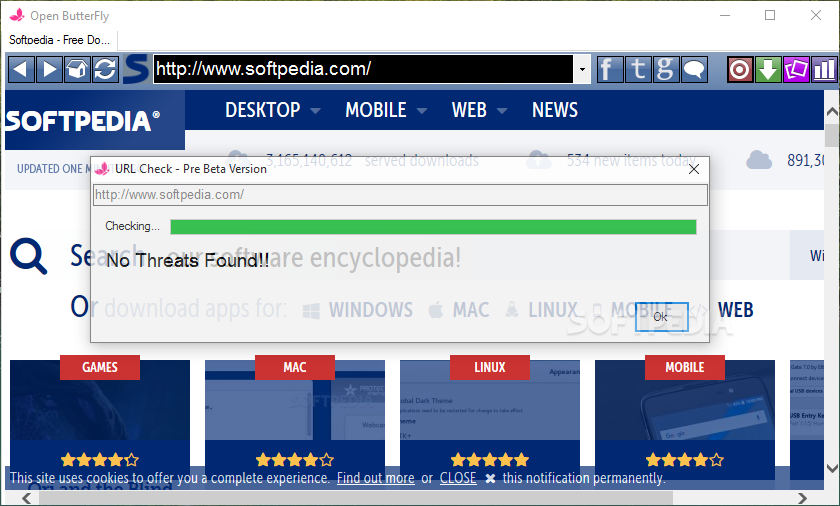Open the green downloads arrow icon

tap(768, 69)
